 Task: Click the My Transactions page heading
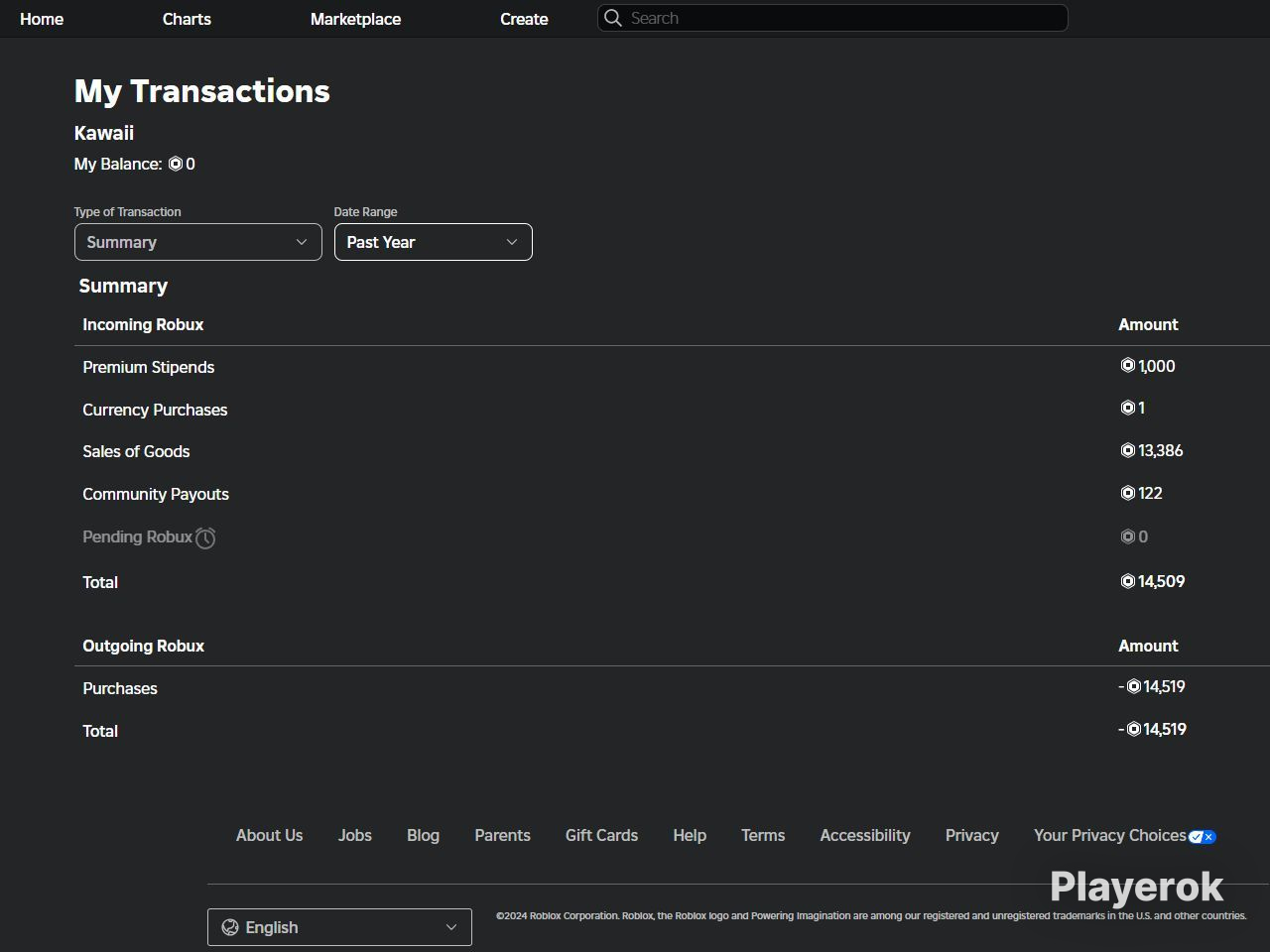[x=202, y=91]
